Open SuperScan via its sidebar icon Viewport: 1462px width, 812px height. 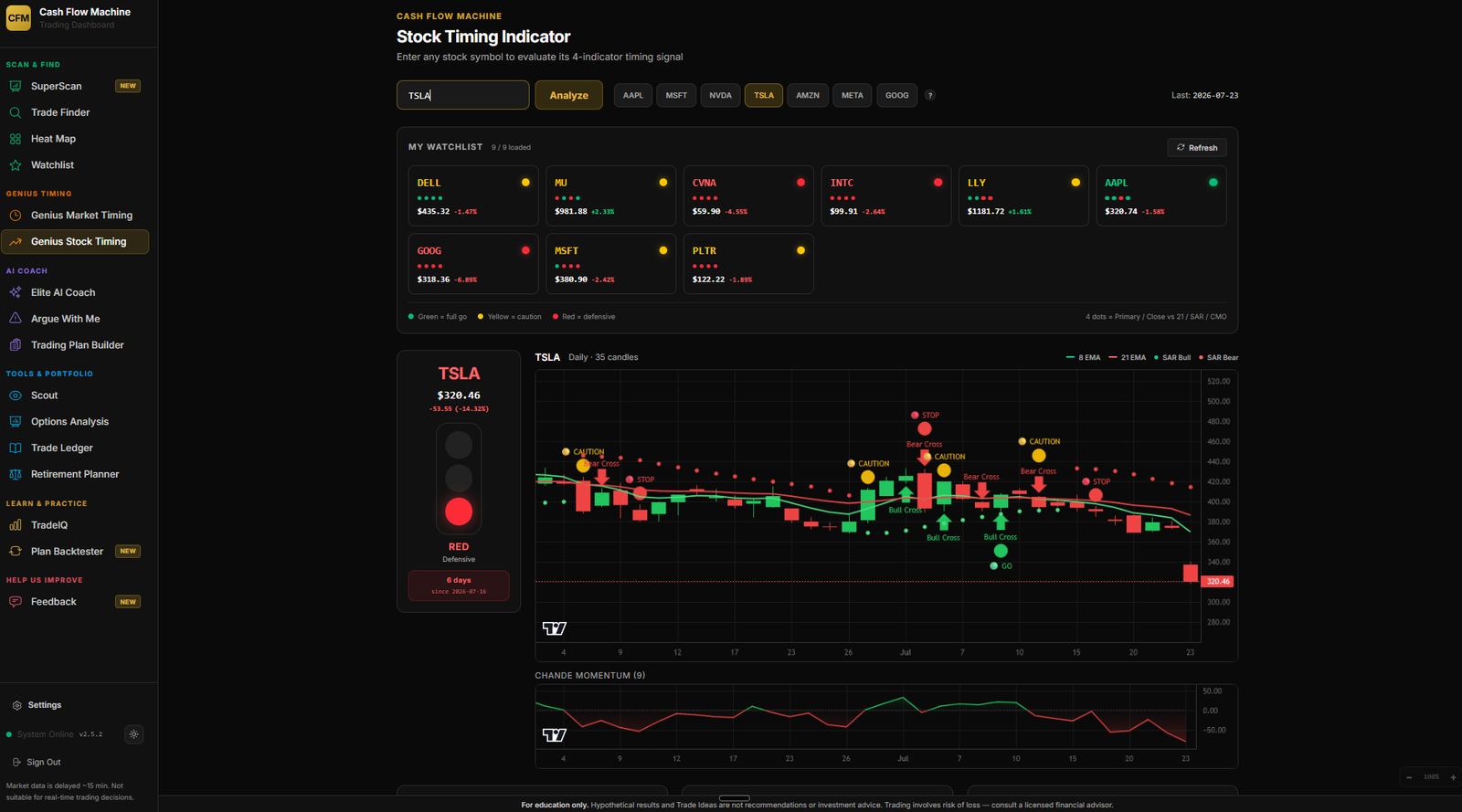point(16,86)
